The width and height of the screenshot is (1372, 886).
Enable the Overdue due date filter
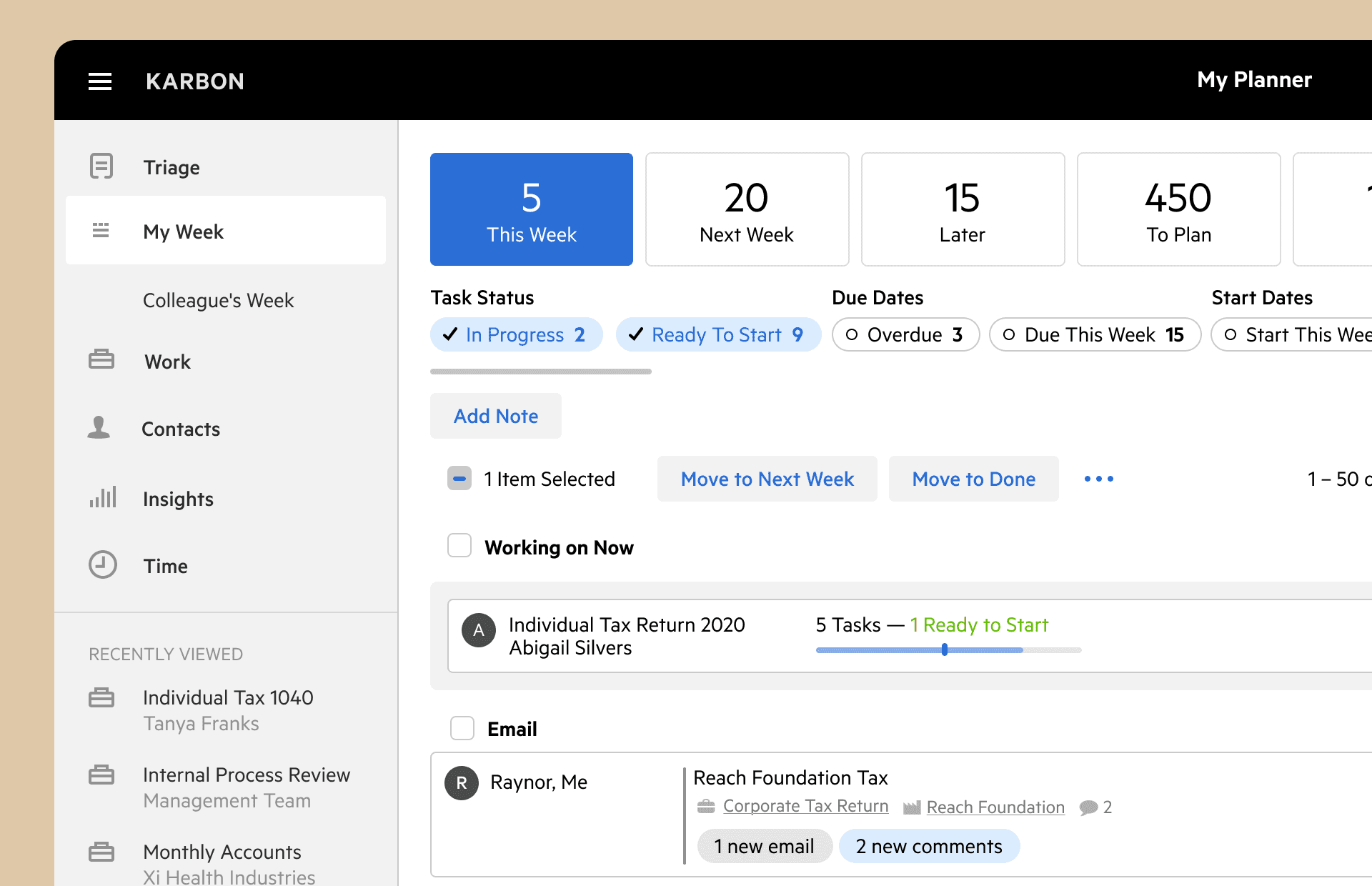[x=906, y=334]
